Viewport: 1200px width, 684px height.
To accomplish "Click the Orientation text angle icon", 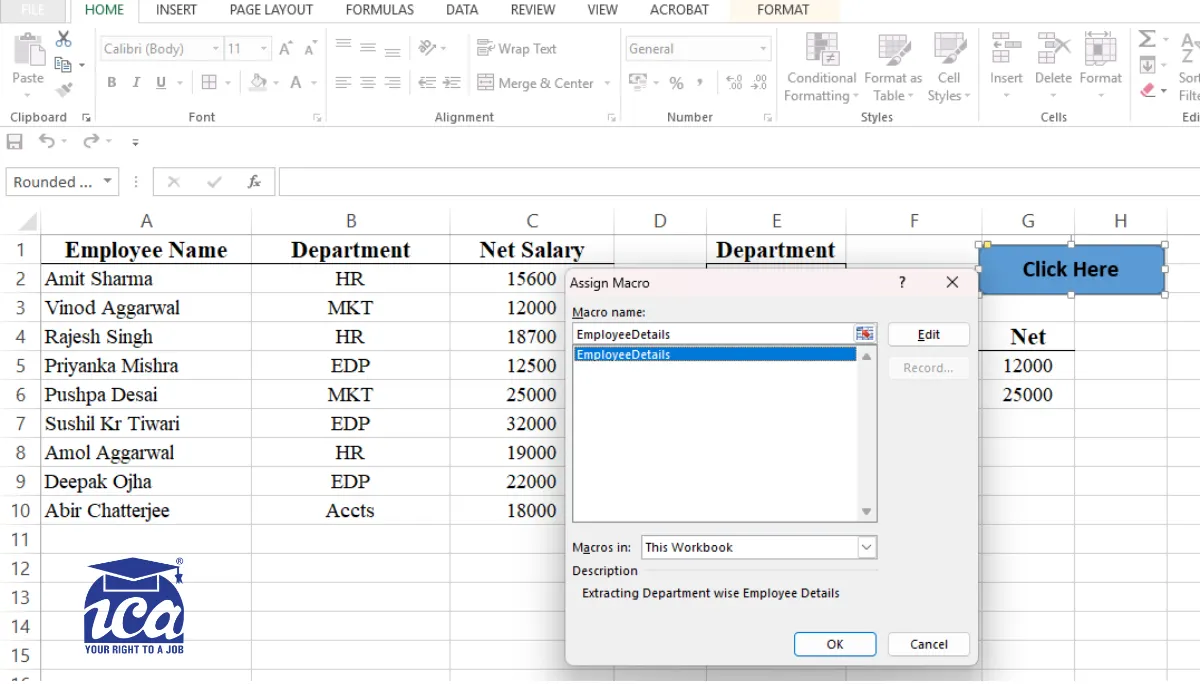I will [x=428, y=47].
